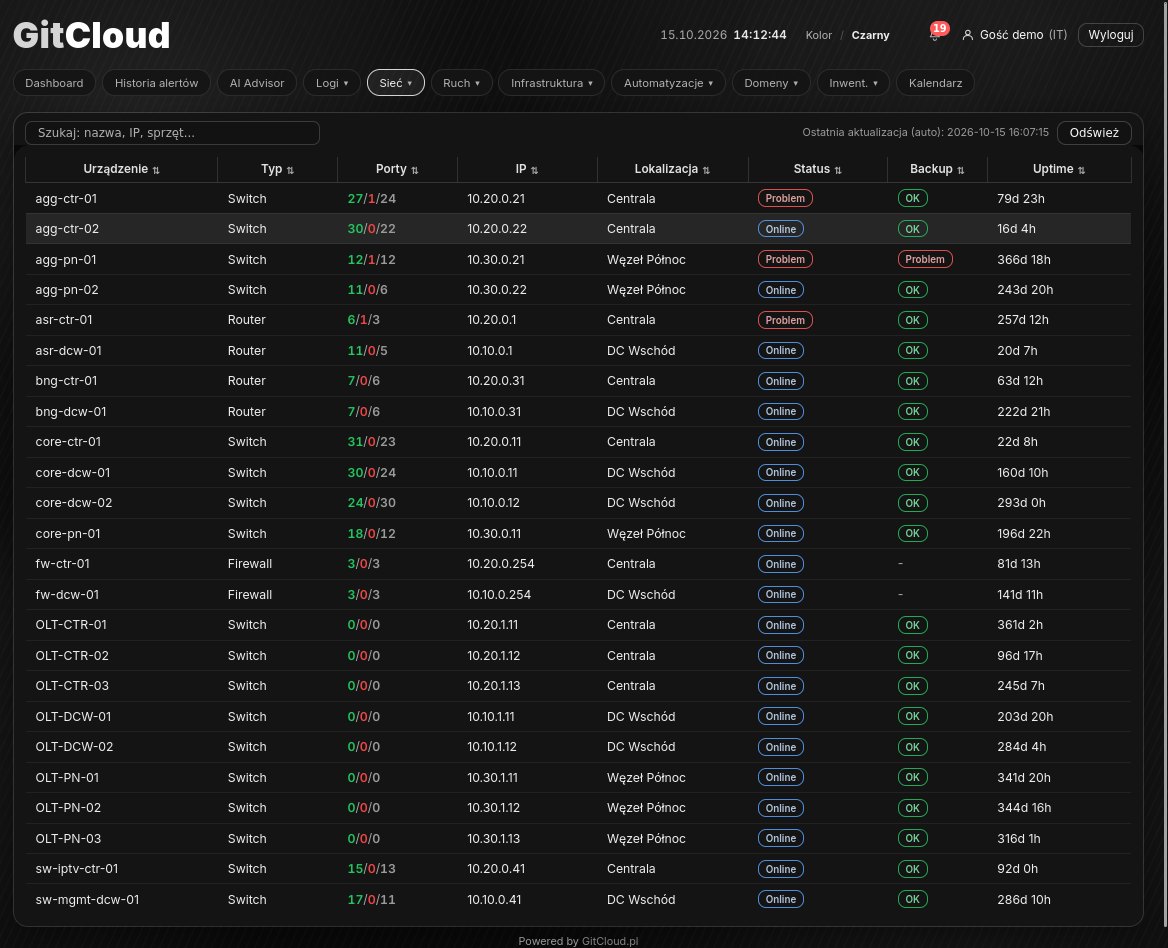The image size is (1168, 948).
Task: Sort by Backup using its sort arrows
Action: 960,170
